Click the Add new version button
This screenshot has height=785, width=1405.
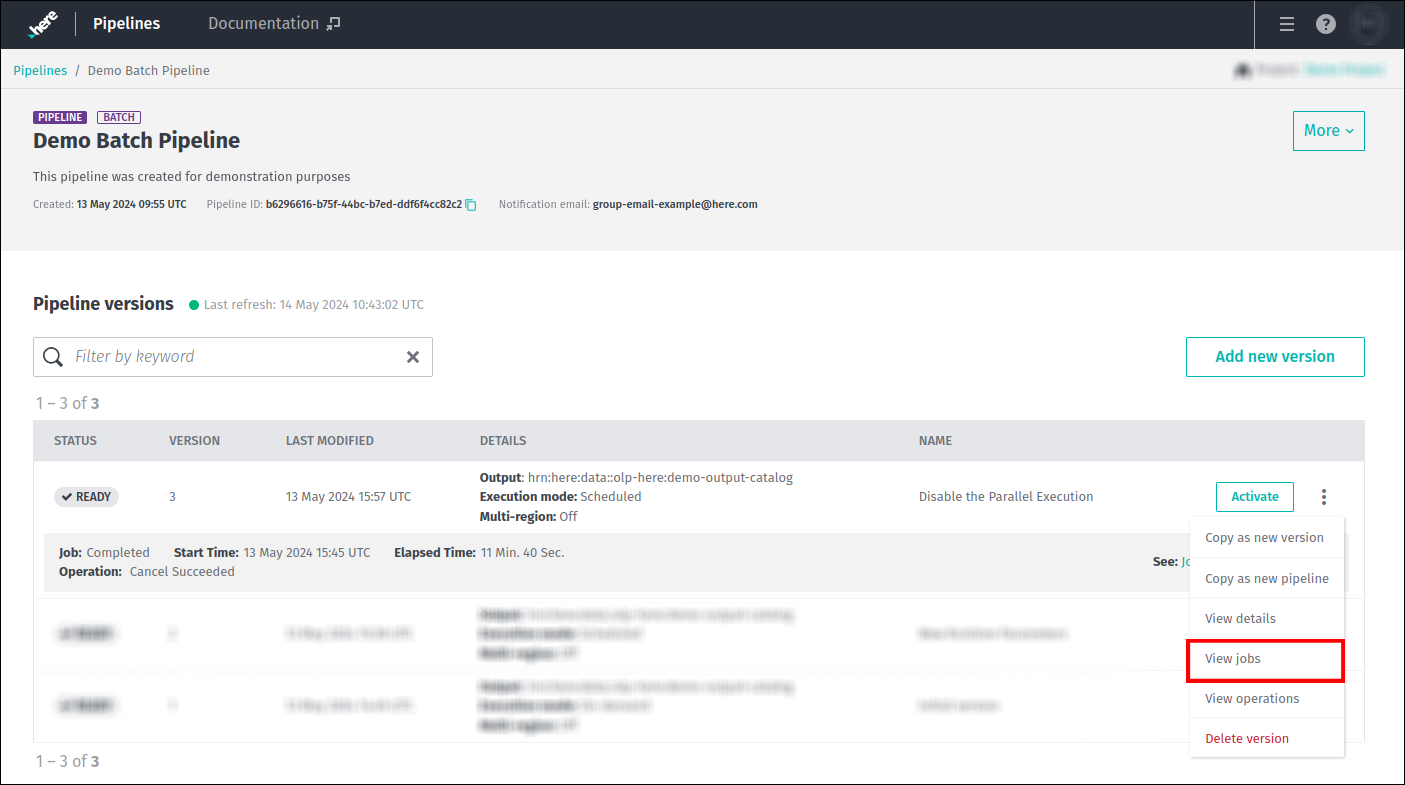[x=1275, y=356]
